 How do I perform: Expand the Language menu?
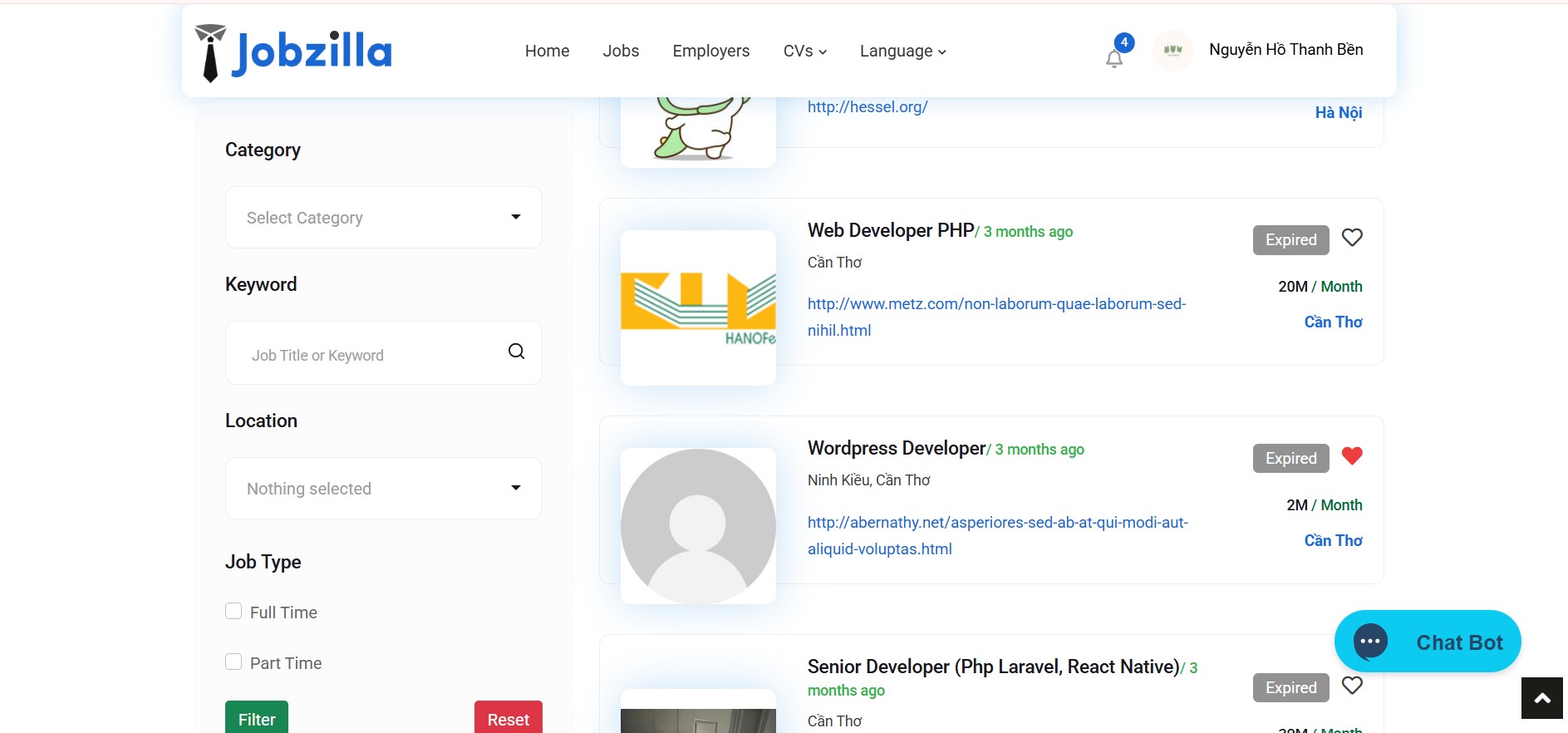click(902, 52)
